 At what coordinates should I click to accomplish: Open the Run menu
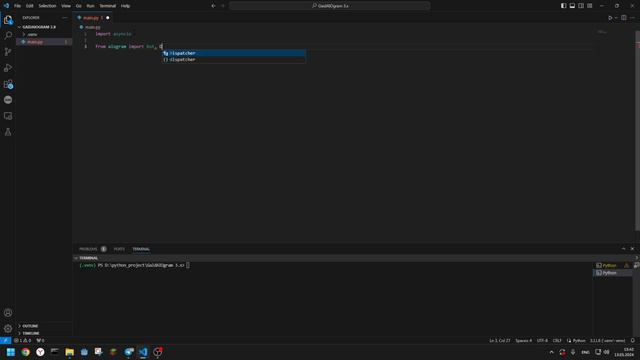click(90, 6)
